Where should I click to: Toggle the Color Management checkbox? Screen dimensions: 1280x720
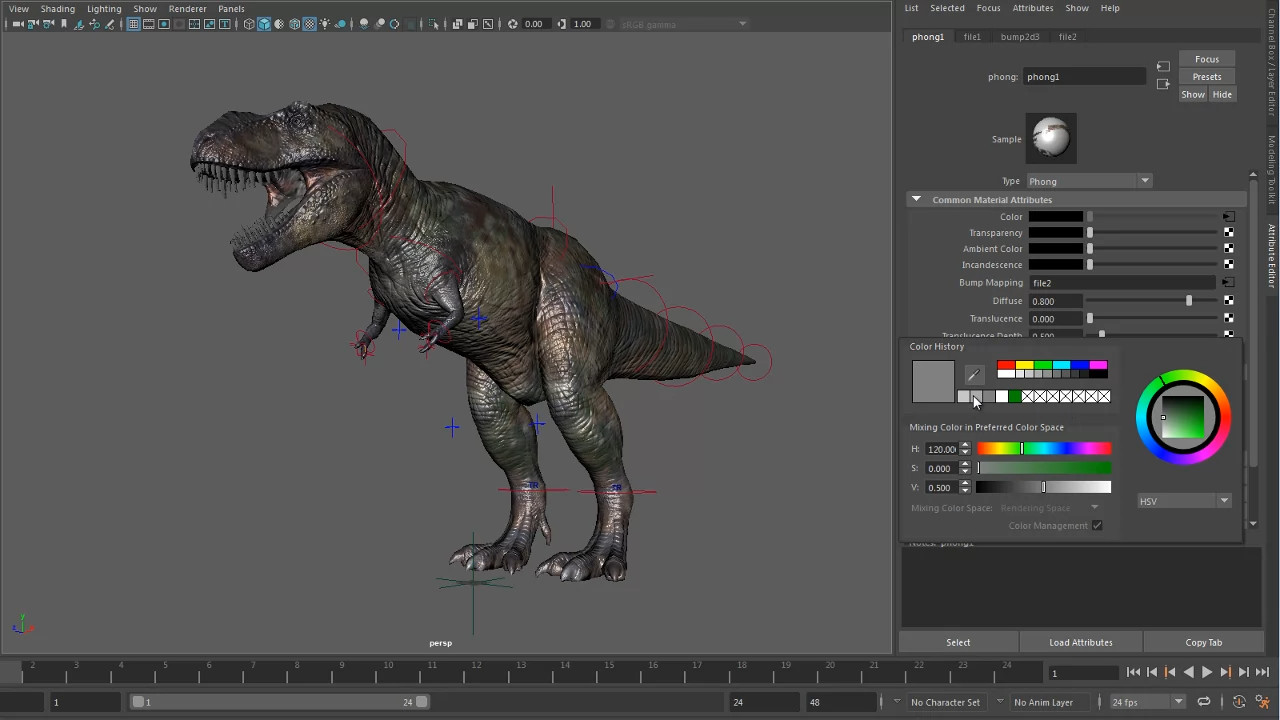pyautogui.click(x=1097, y=526)
